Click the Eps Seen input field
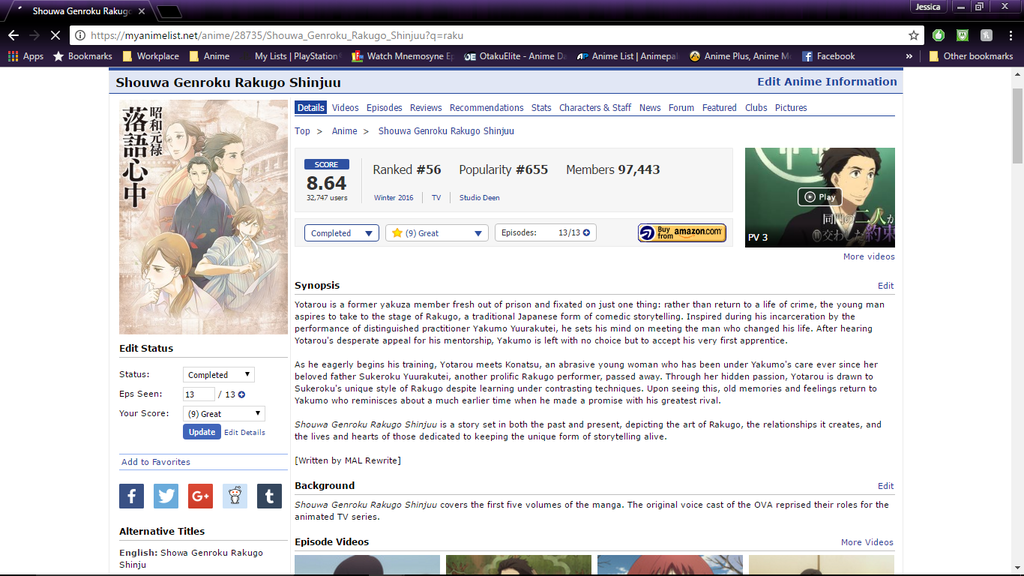This screenshot has height=576, width=1024. click(x=199, y=394)
